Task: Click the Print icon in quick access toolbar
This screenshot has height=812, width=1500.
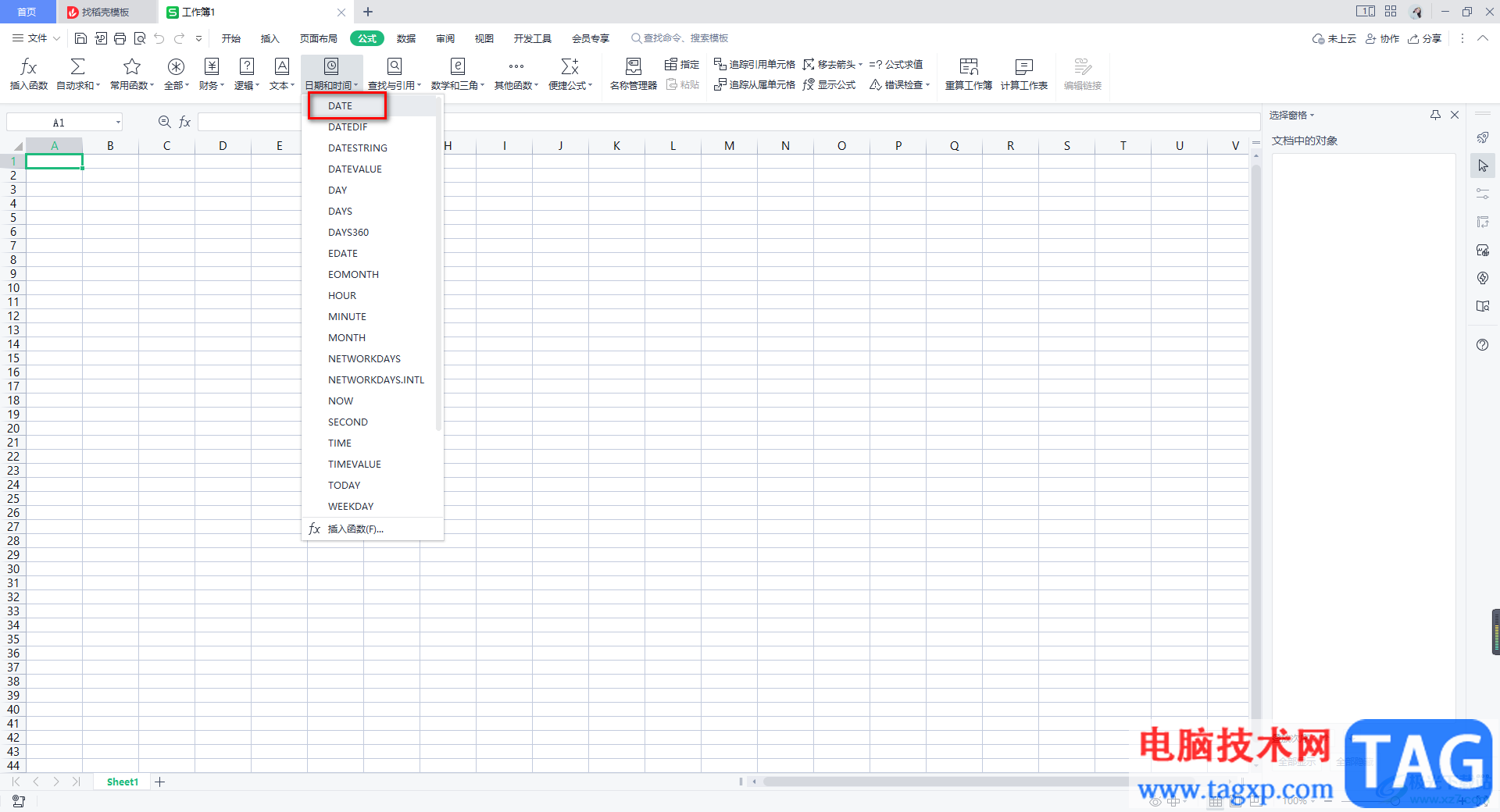Action: [120, 38]
